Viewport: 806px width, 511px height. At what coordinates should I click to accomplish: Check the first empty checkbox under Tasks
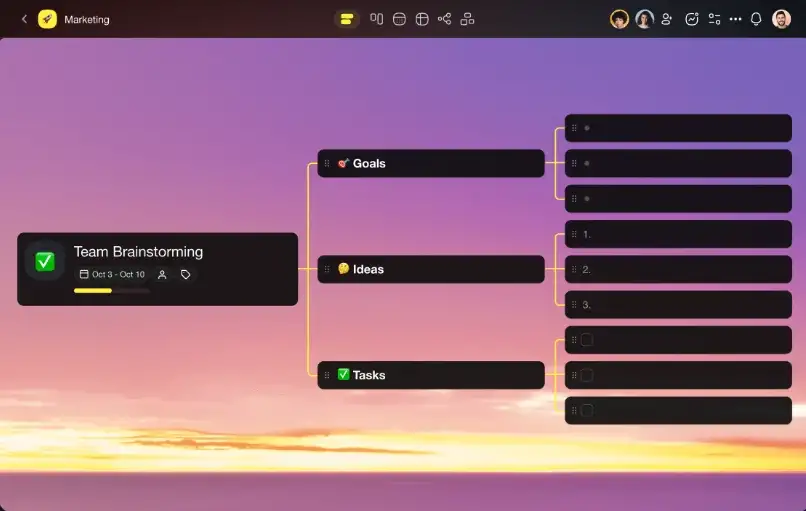[x=587, y=340]
